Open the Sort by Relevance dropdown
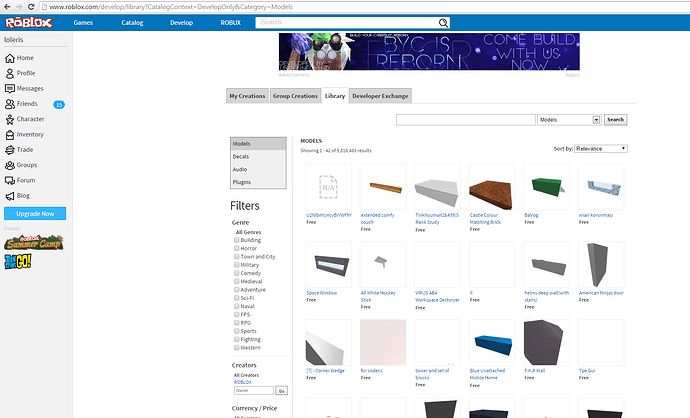This screenshot has height=418, width=690. click(601, 149)
